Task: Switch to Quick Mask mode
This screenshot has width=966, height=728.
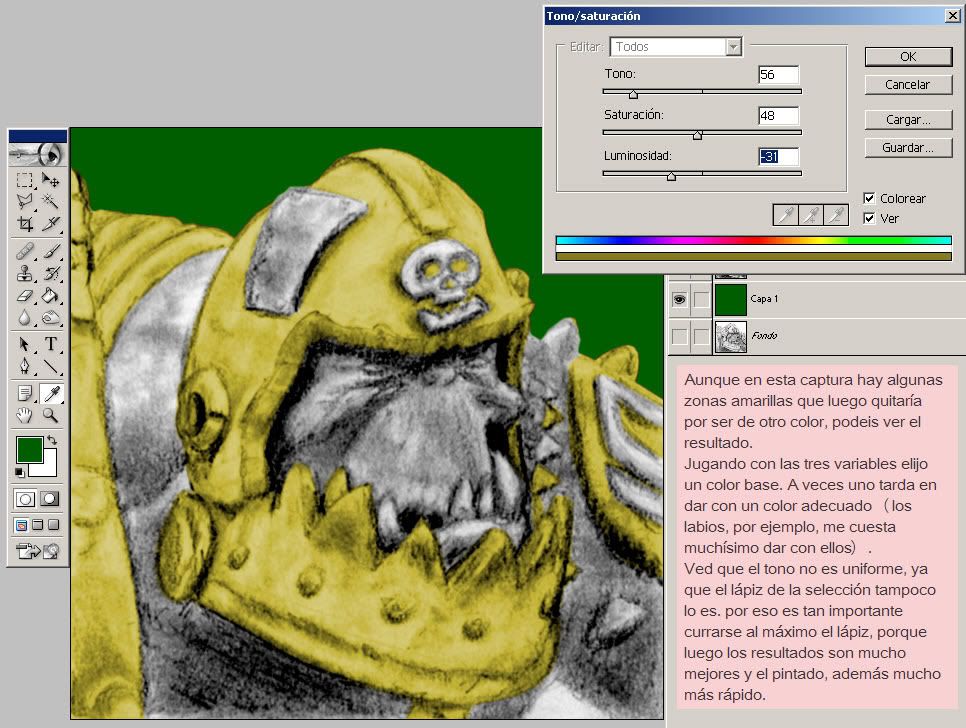Action: pos(50,498)
